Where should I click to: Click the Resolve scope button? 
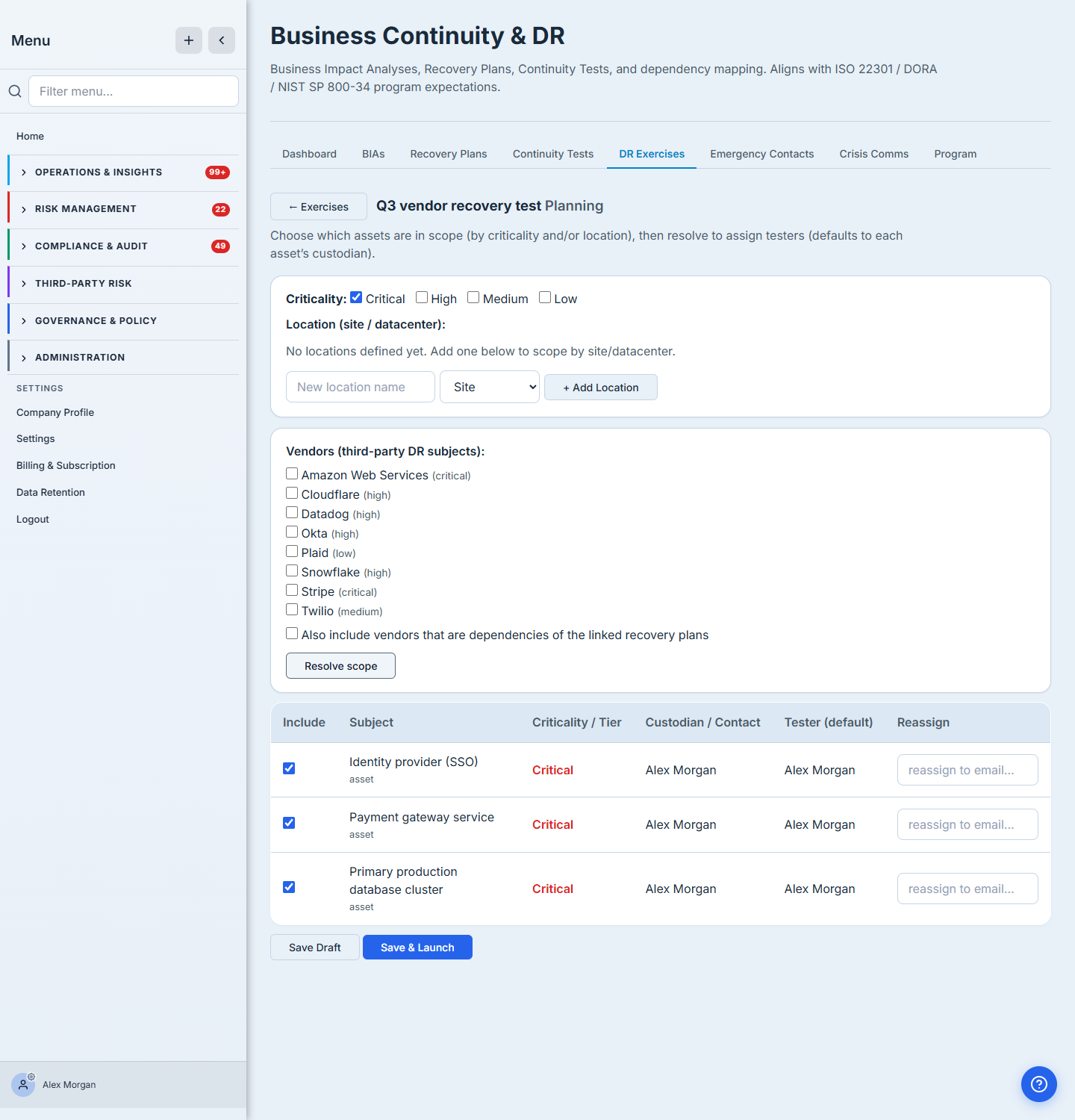click(340, 666)
